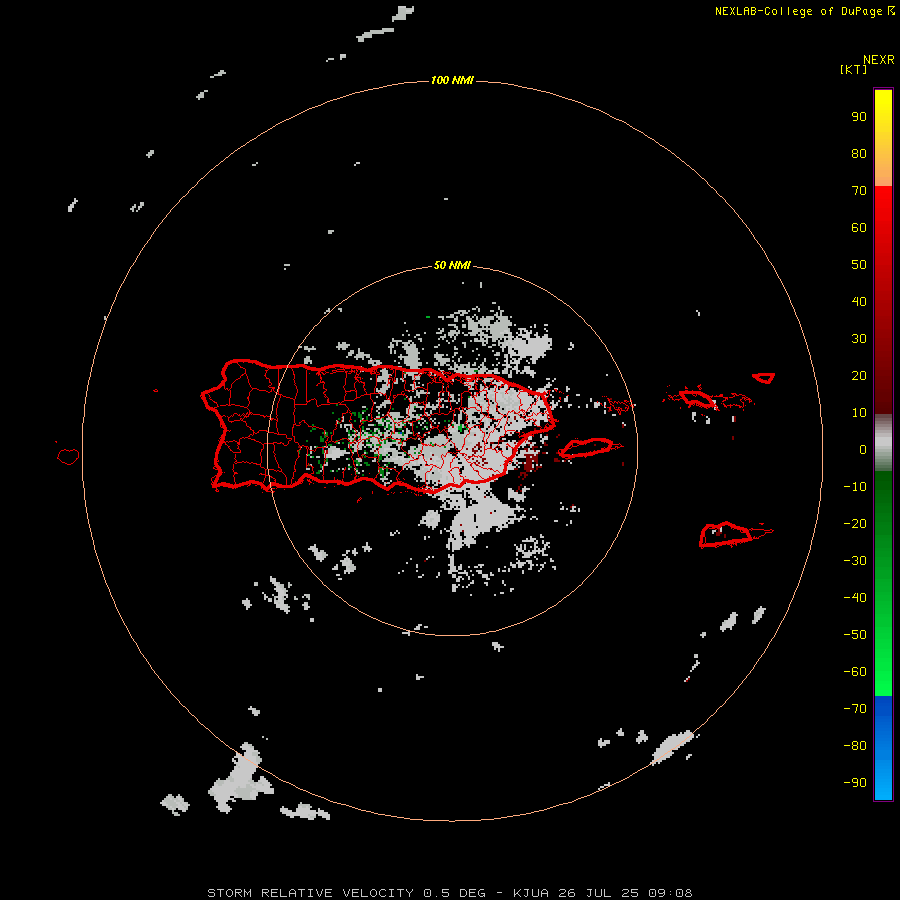Viewport: 900px width, 900px height.
Task: Click the -80 scale label
Action: (x=855, y=746)
